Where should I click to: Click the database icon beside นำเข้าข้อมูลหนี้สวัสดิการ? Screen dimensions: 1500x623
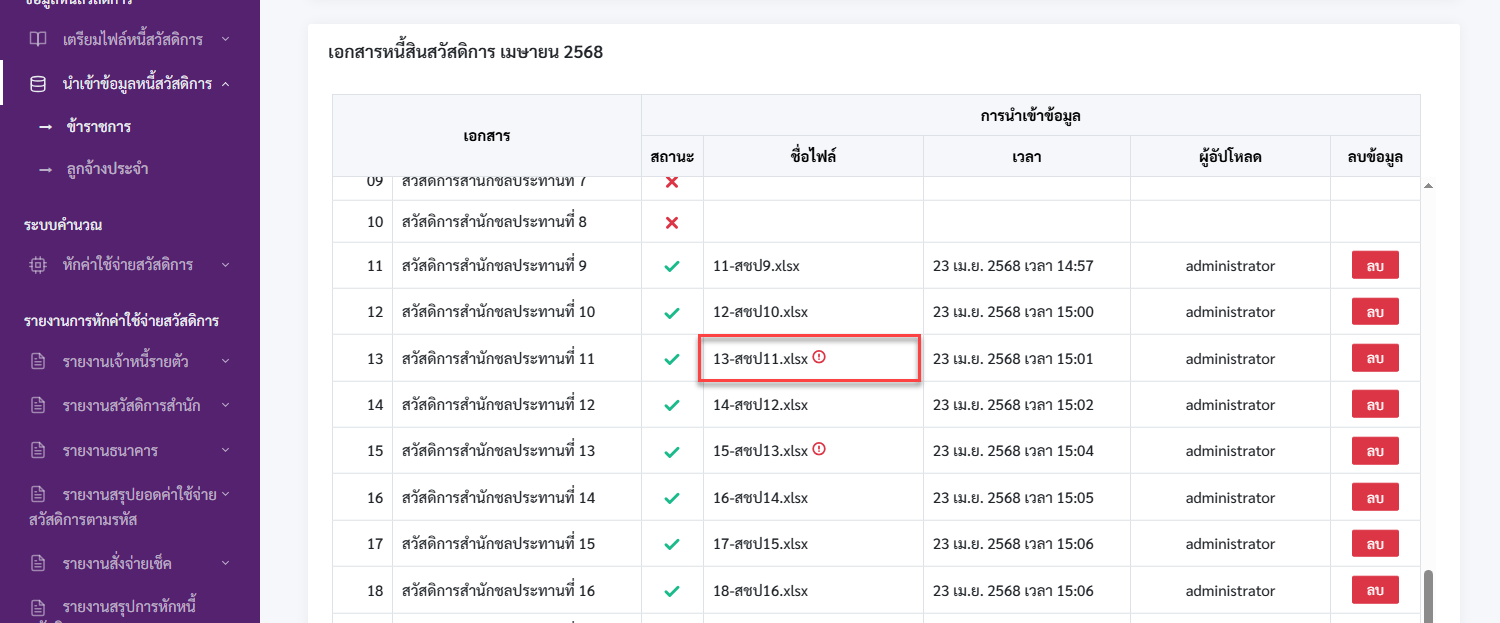coord(37,84)
